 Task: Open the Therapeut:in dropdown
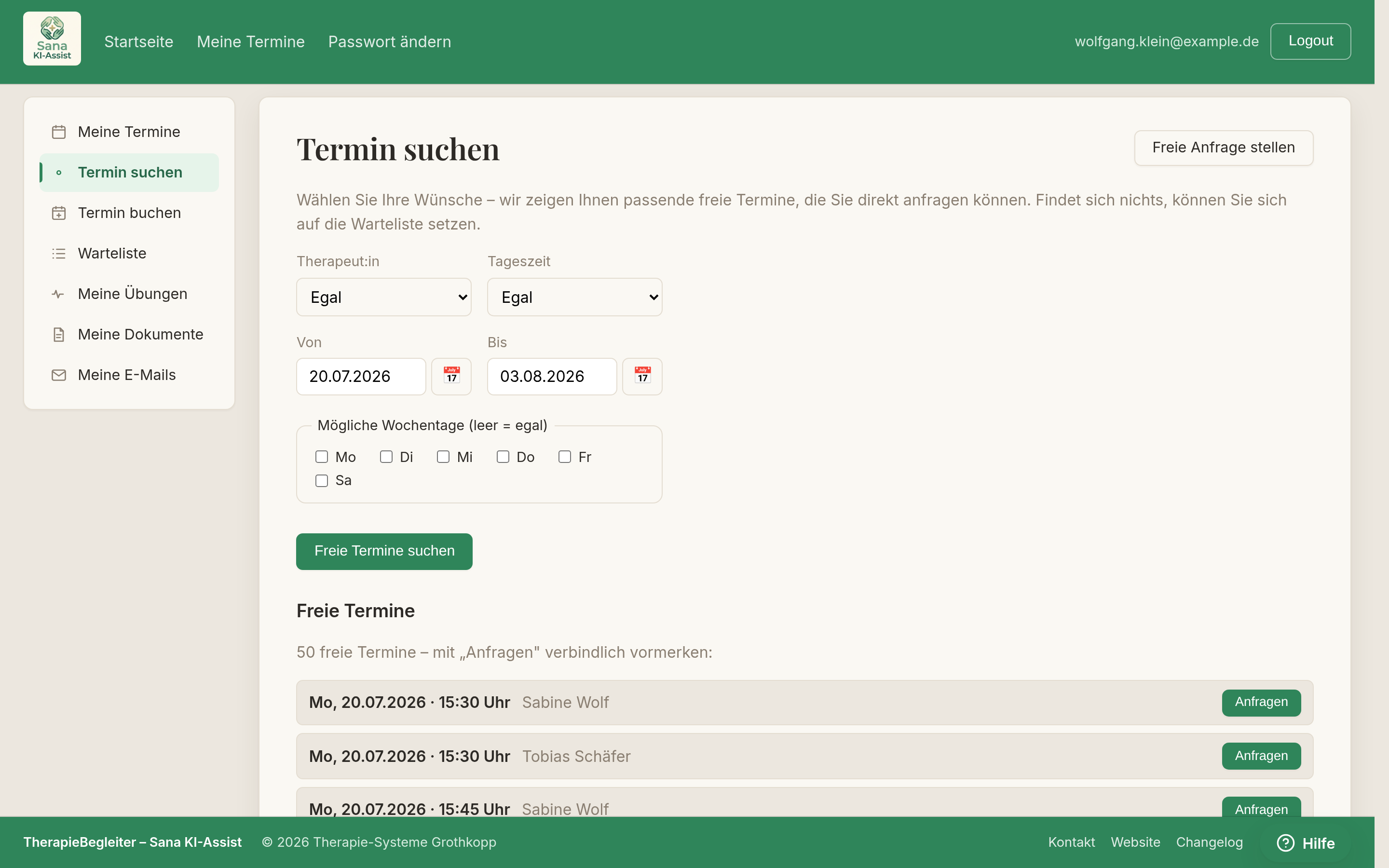383,298
